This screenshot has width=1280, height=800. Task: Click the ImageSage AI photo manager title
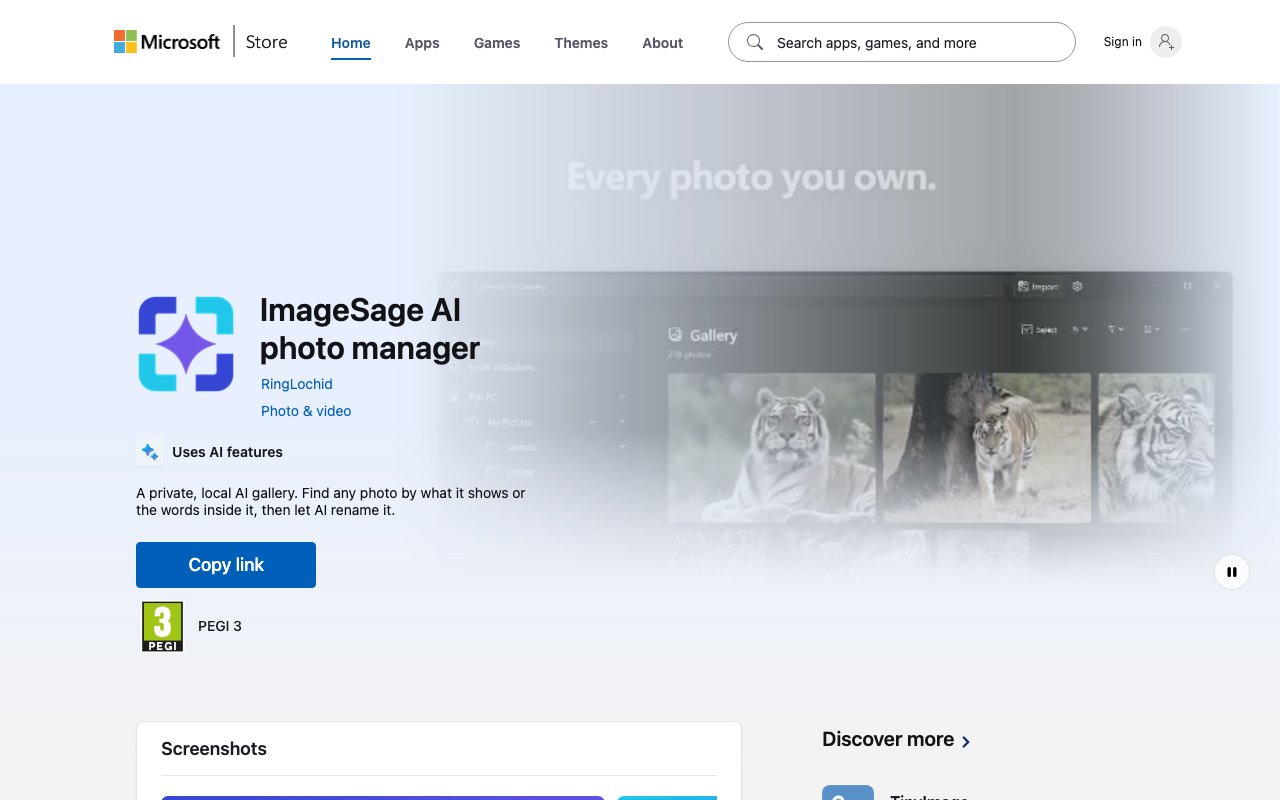(x=370, y=329)
